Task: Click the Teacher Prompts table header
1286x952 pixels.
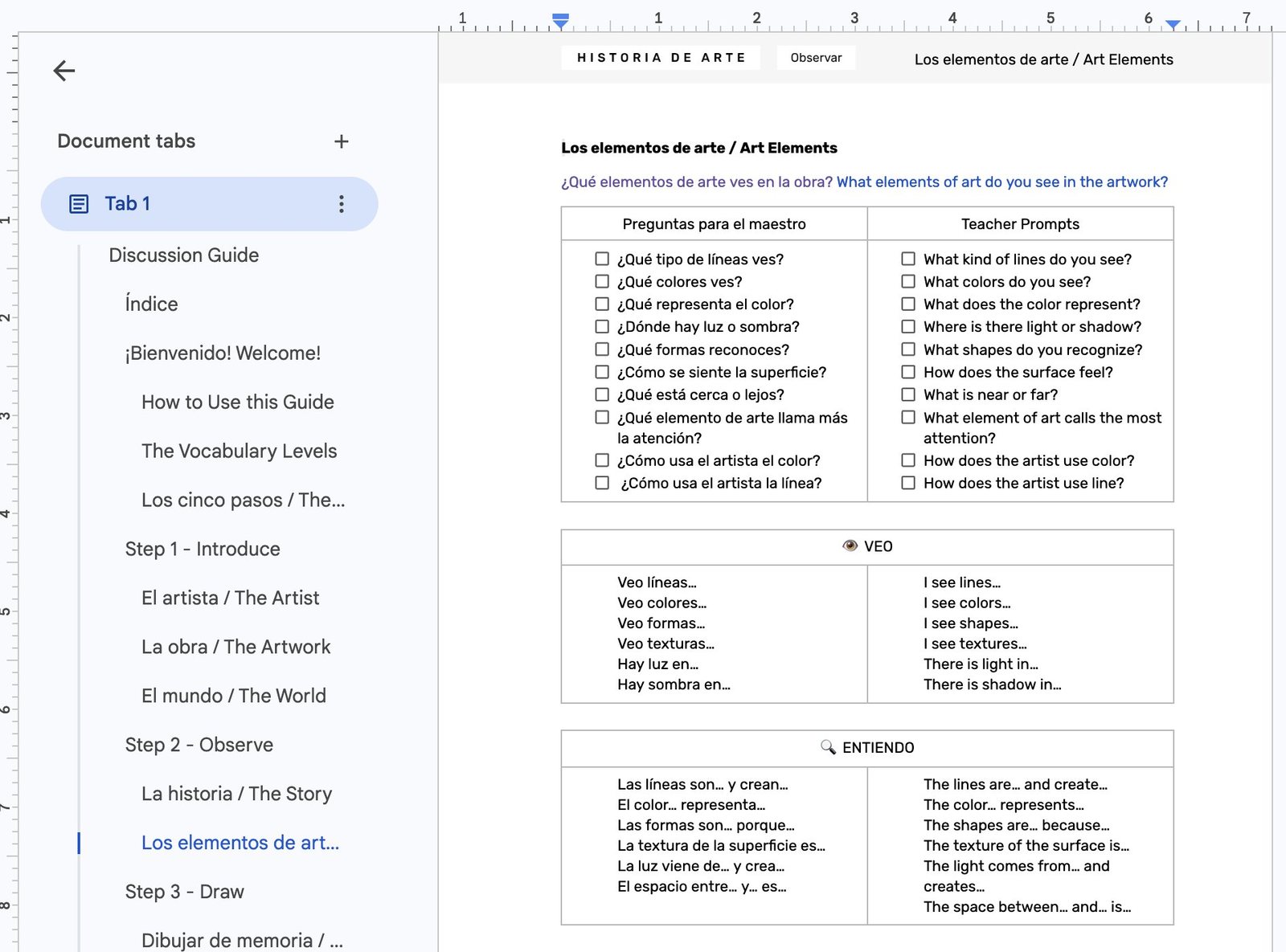Action: coord(1020,224)
